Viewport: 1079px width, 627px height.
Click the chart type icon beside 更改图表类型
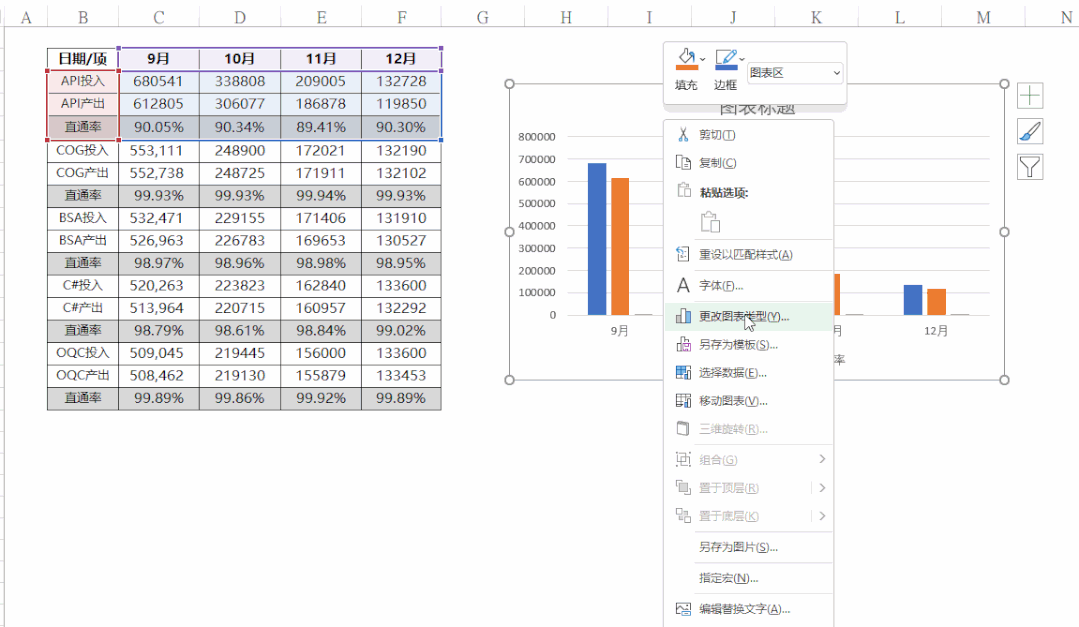pos(683,317)
